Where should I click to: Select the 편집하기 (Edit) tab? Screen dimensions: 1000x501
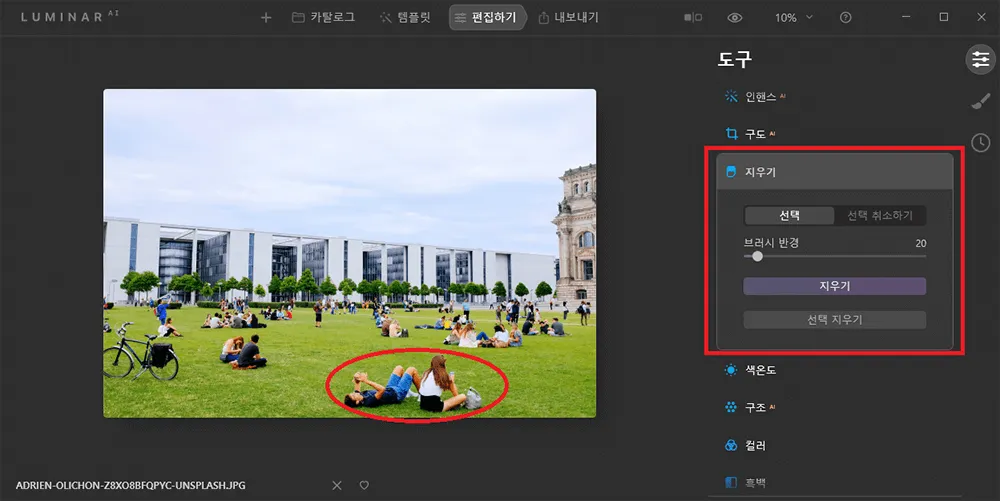coord(486,18)
